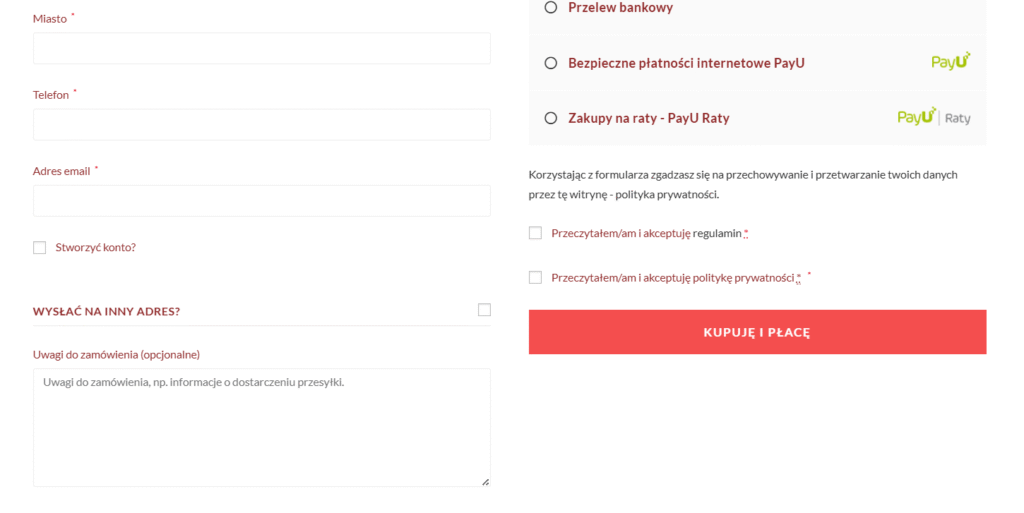Tick the Stworzyć konto checkbox
The image size is (1024, 513).
pos(40,247)
